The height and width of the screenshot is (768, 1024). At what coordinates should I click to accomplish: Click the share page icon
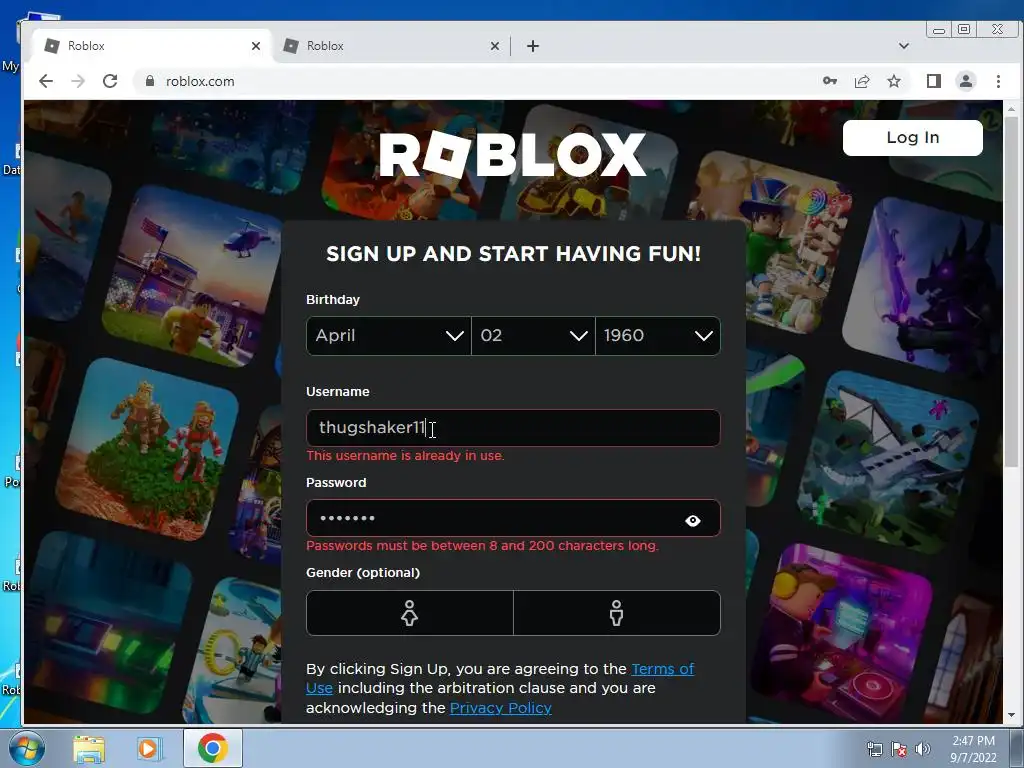tap(862, 81)
